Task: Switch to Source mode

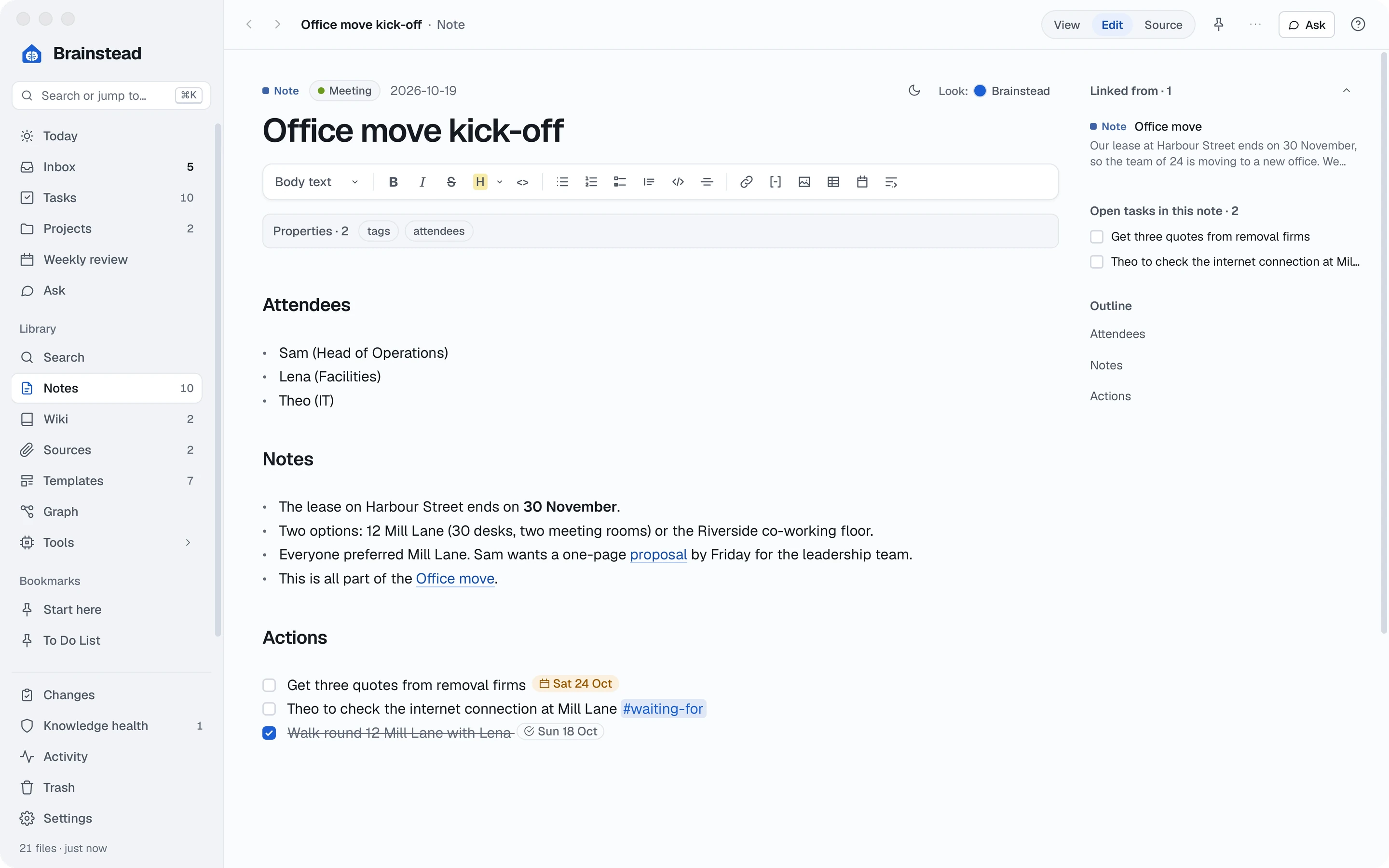Action: click(x=1163, y=25)
